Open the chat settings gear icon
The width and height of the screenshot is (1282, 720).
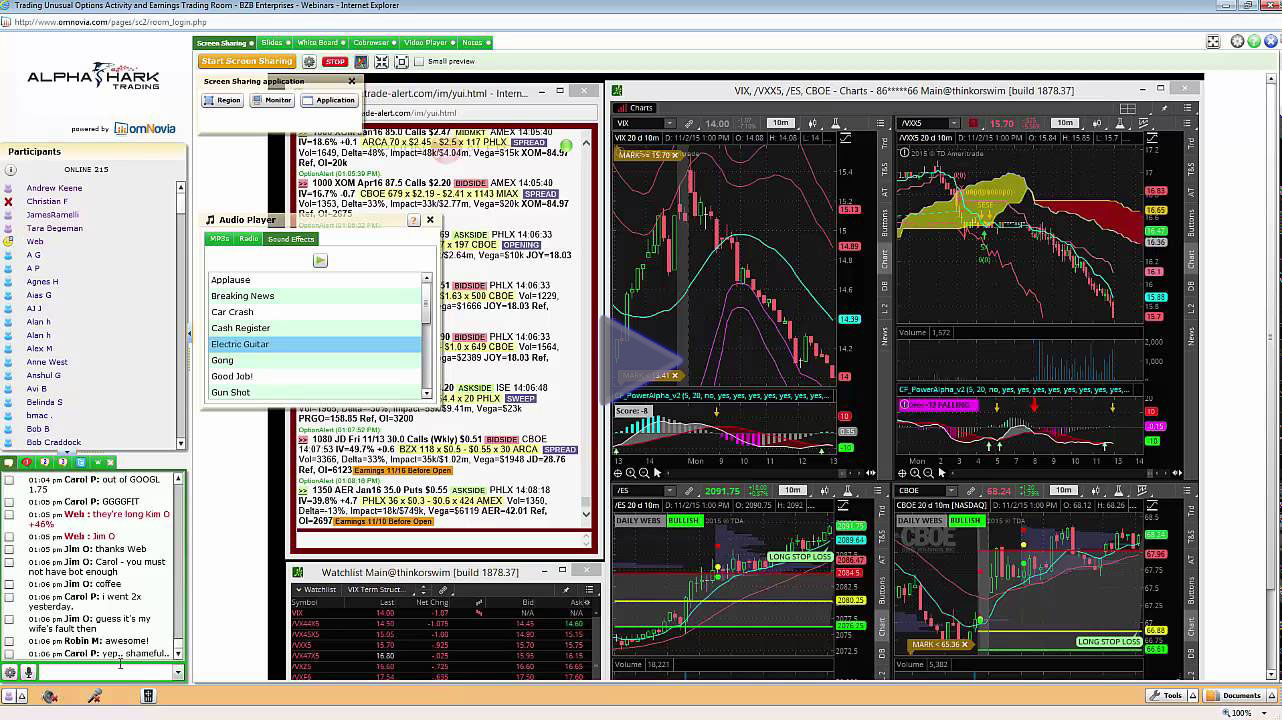(x=10, y=673)
